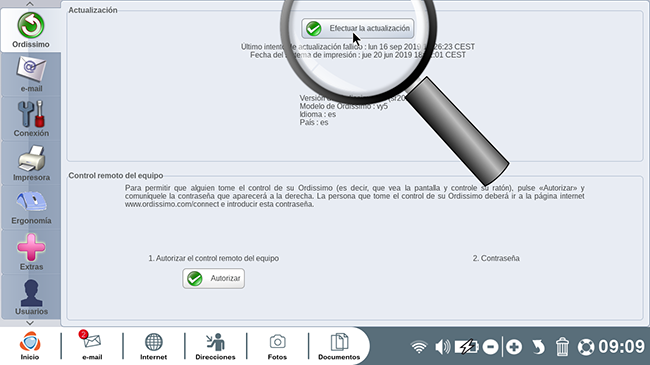The width and height of the screenshot is (650, 365).
Task: Click text '1. Autorizar el control remoto del equipo'
Action: tap(213, 258)
